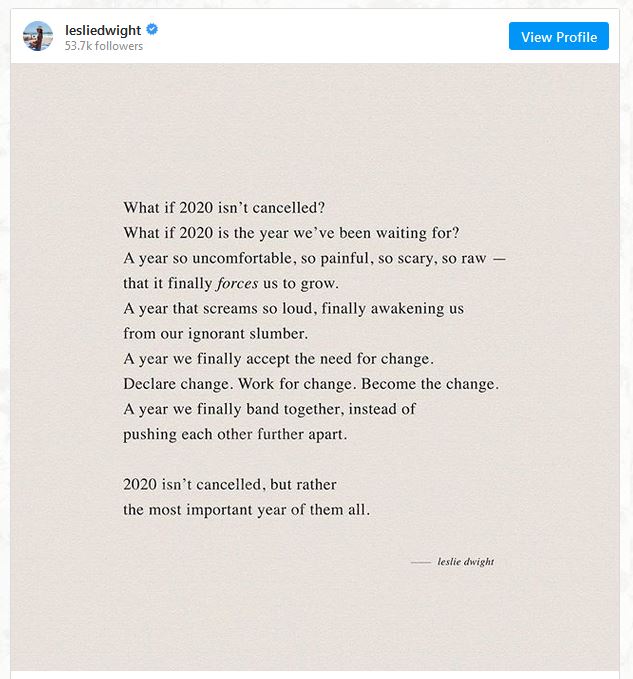Open lesliedwight's profile avatar picture

(38, 36)
